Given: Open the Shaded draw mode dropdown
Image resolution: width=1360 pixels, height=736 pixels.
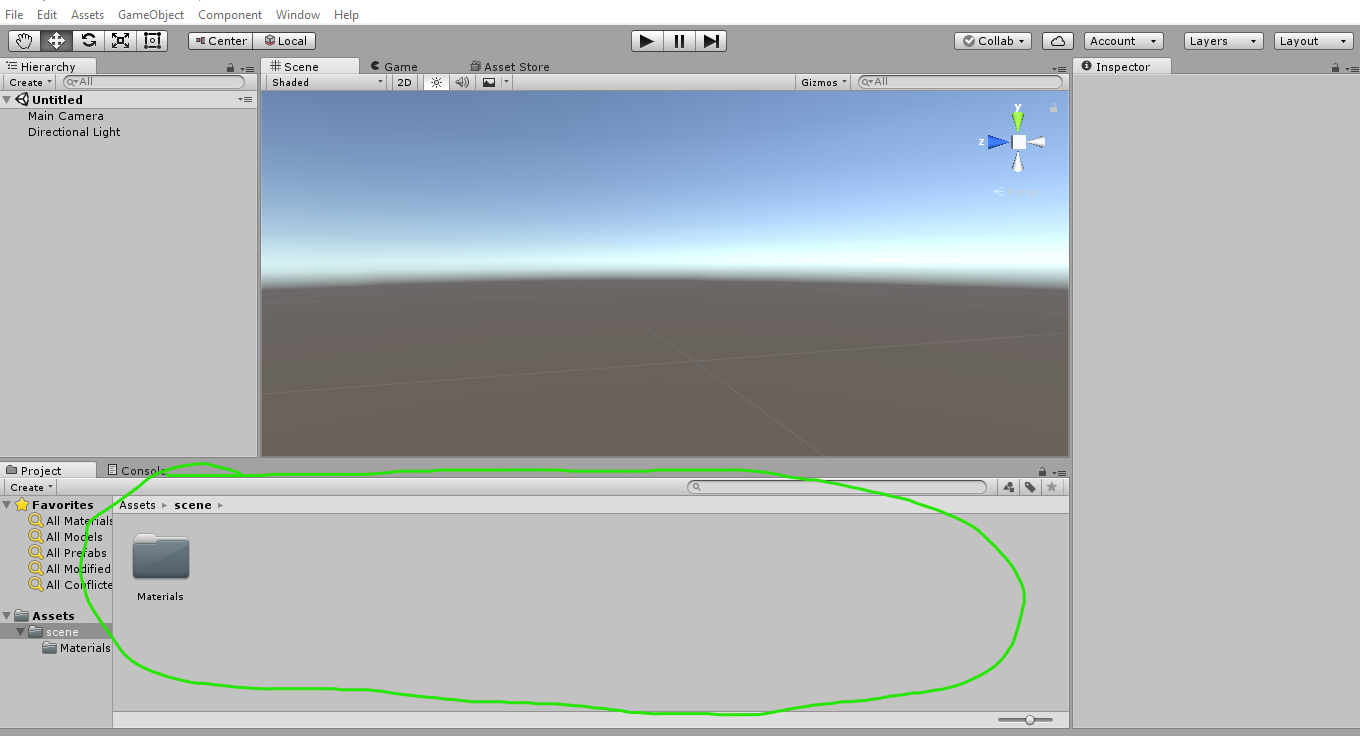Looking at the screenshot, I should pyautogui.click(x=327, y=82).
